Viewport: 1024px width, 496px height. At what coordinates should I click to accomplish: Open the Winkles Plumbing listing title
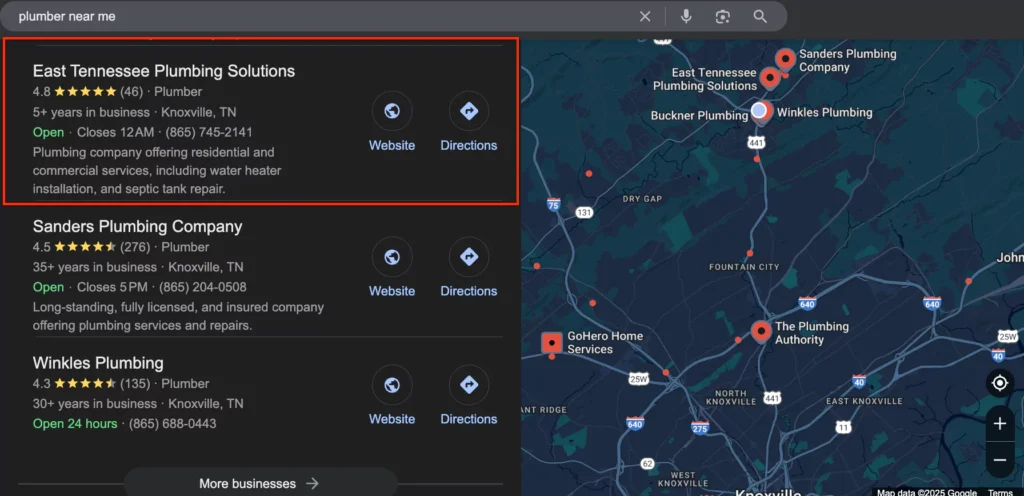[x=98, y=363]
